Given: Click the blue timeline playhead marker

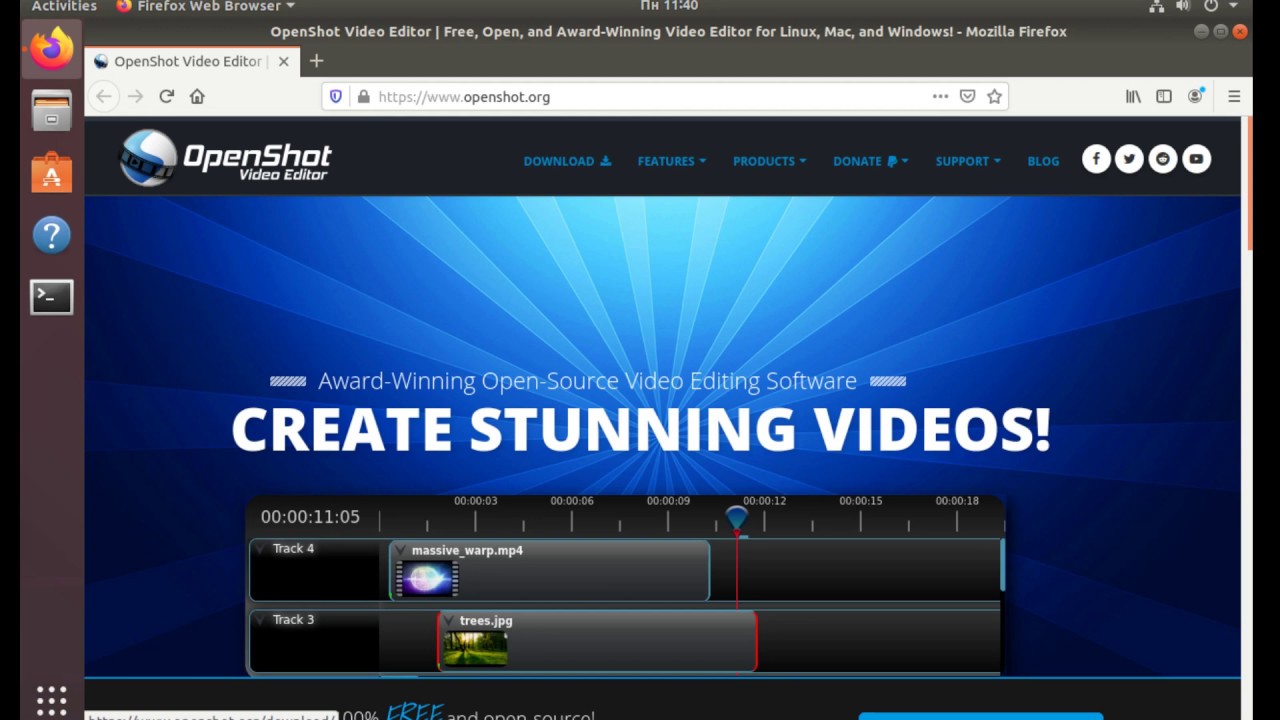Looking at the screenshot, I should pyautogui.click(x=736, y=518).
